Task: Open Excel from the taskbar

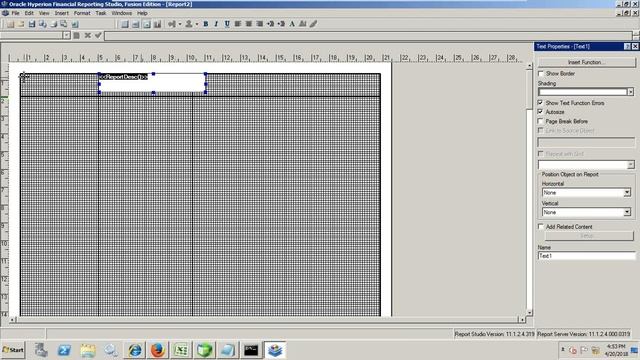Action: (181, 350)
